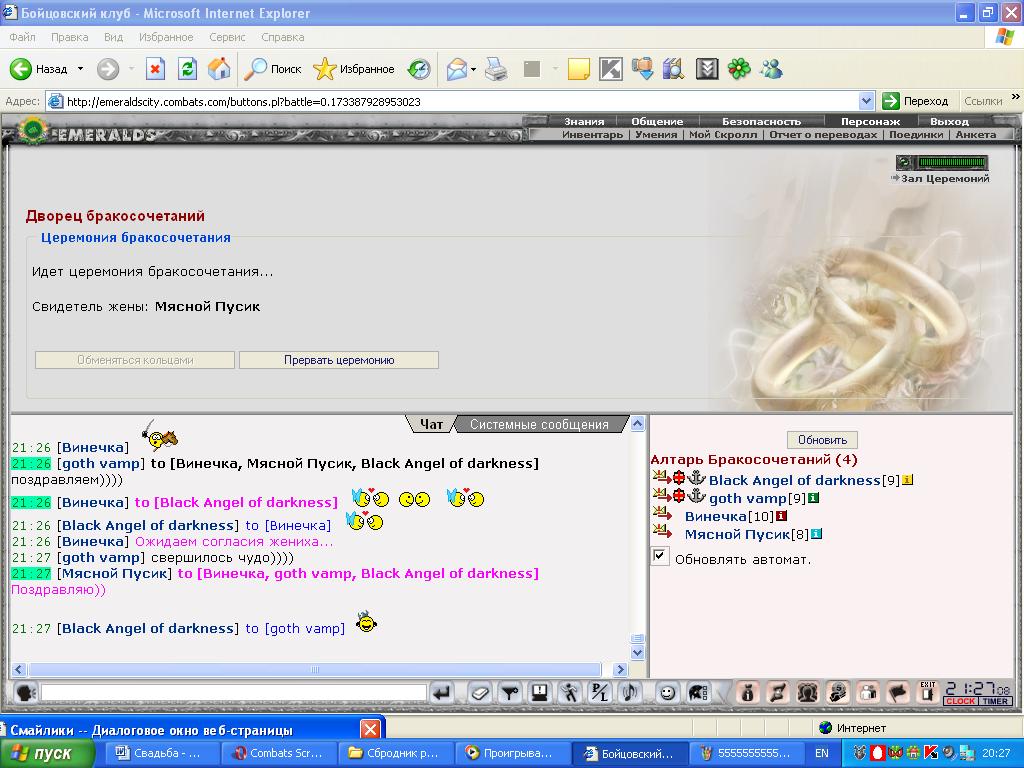Click the ICQ green flower icon
The width and height of the screenshot is (1024, 768).
[739, 69]
